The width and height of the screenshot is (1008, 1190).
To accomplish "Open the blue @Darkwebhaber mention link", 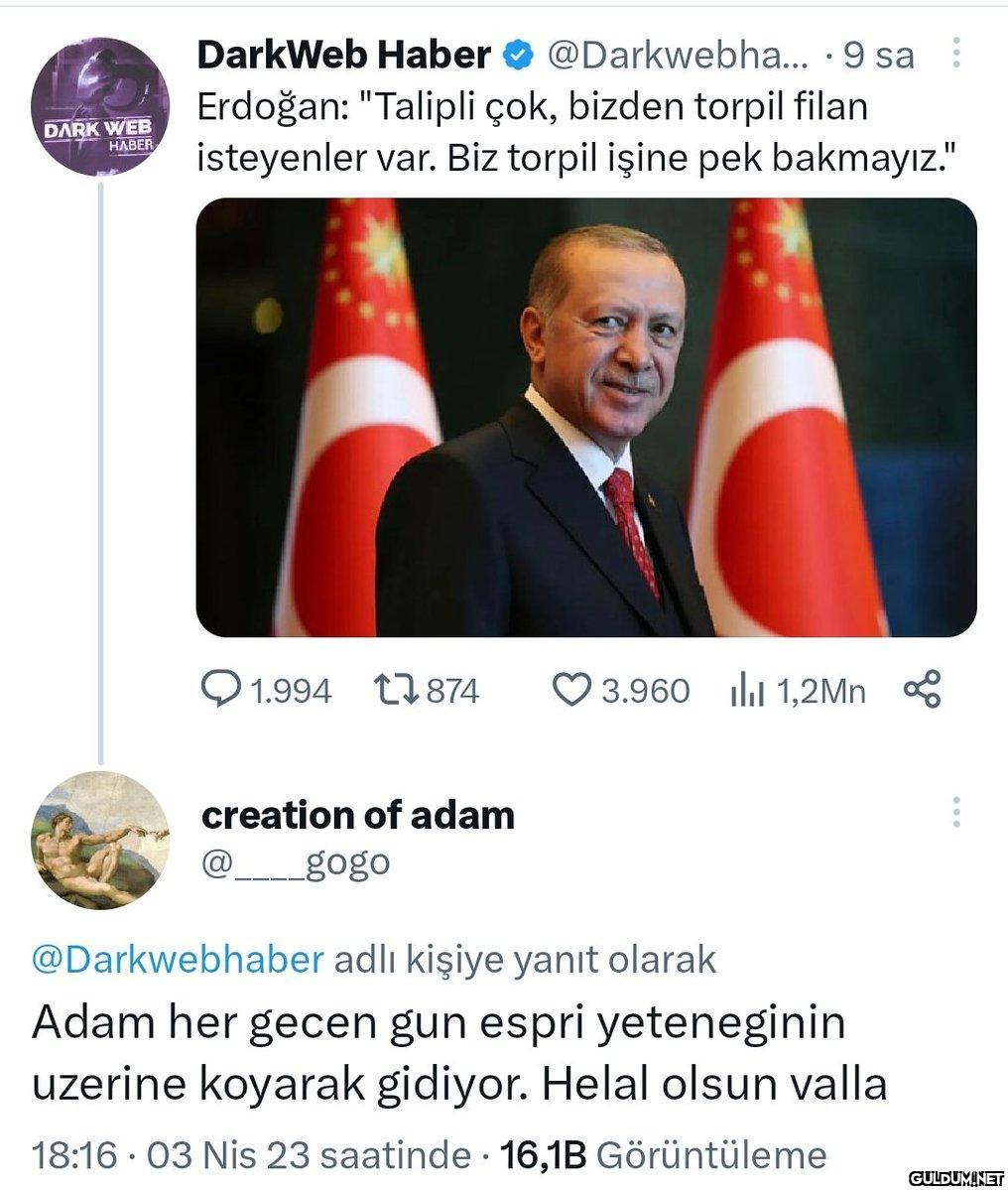I will pos(178,960).
